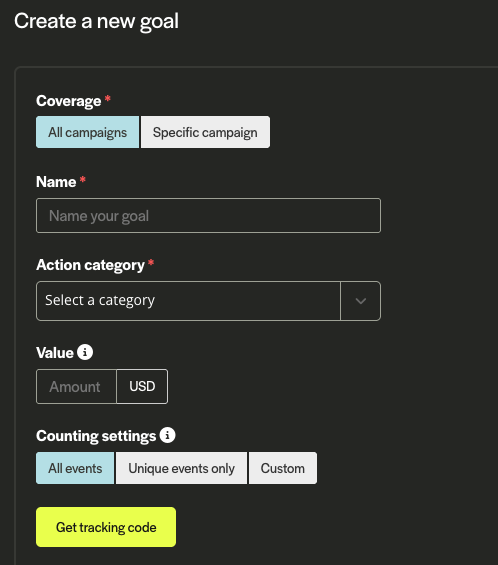
Task: Focus the Amount value field
Action: coord(76,387)
